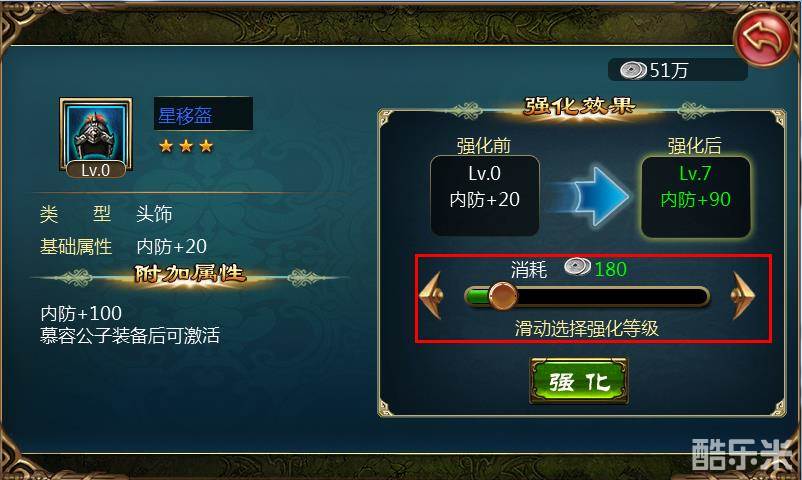Screen dimensions: 802x480
Task: Click the black empty portion of slider track
Action: (x=613, y=296)
